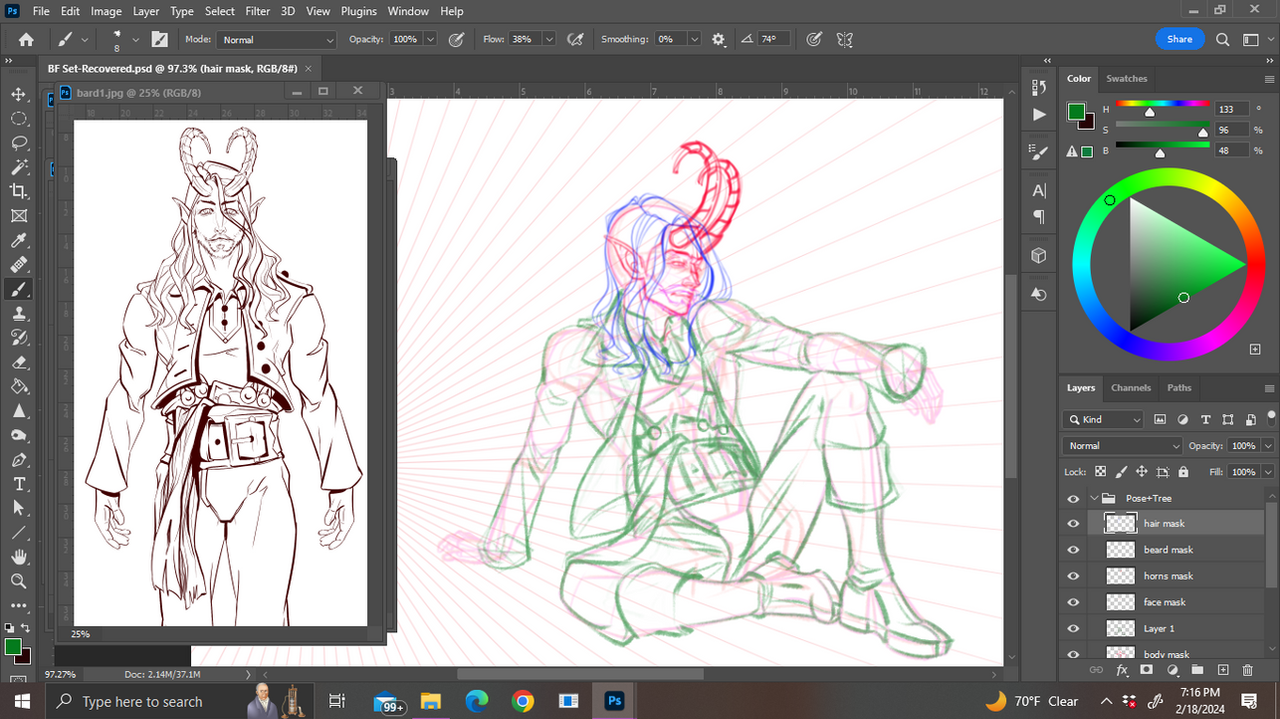
Task: Open layer blend mode Normal dropdown
Action: point(1122,446)
